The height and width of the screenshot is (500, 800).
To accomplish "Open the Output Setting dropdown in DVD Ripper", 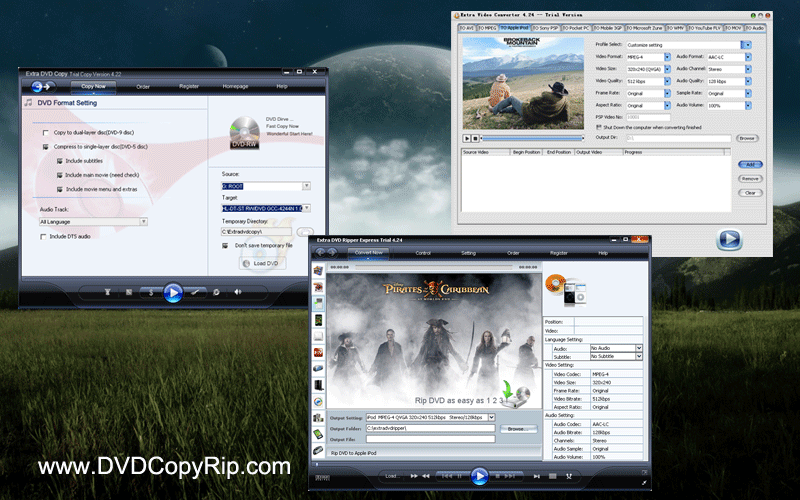I will (x=491, y=417).
